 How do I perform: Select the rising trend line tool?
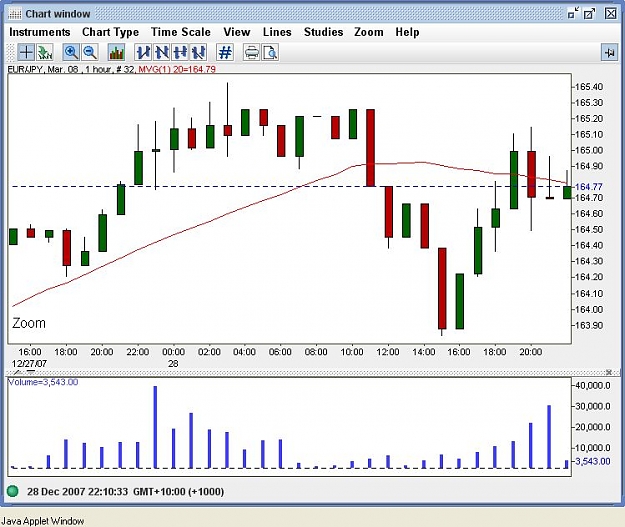click(143, 52)
